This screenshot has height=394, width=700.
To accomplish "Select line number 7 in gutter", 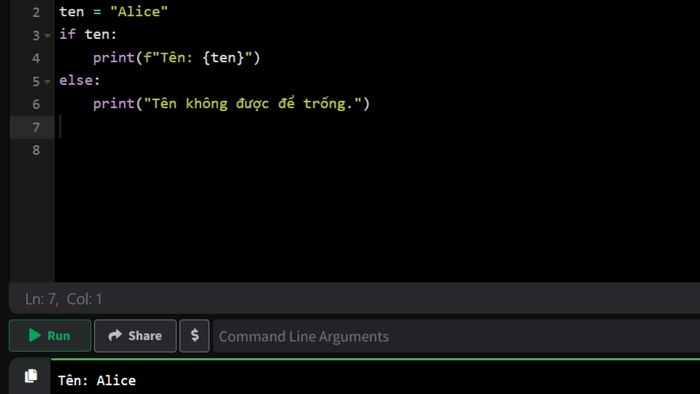I will pyautogui.click(x=36, y=128).
